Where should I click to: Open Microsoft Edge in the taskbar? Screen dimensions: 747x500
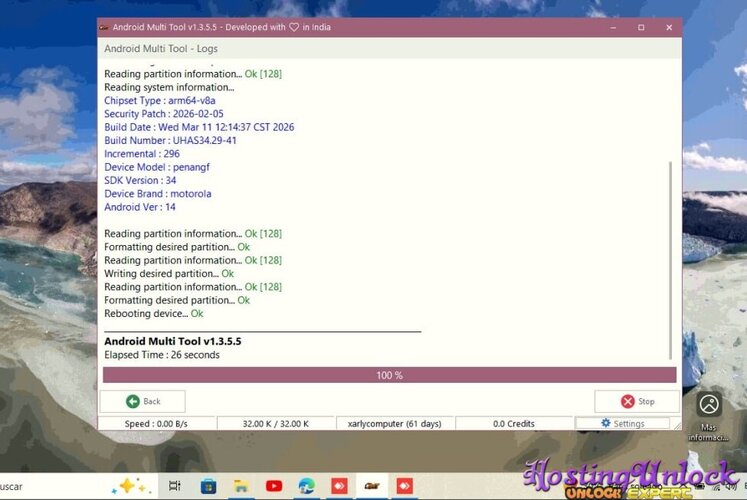(306, 486)
